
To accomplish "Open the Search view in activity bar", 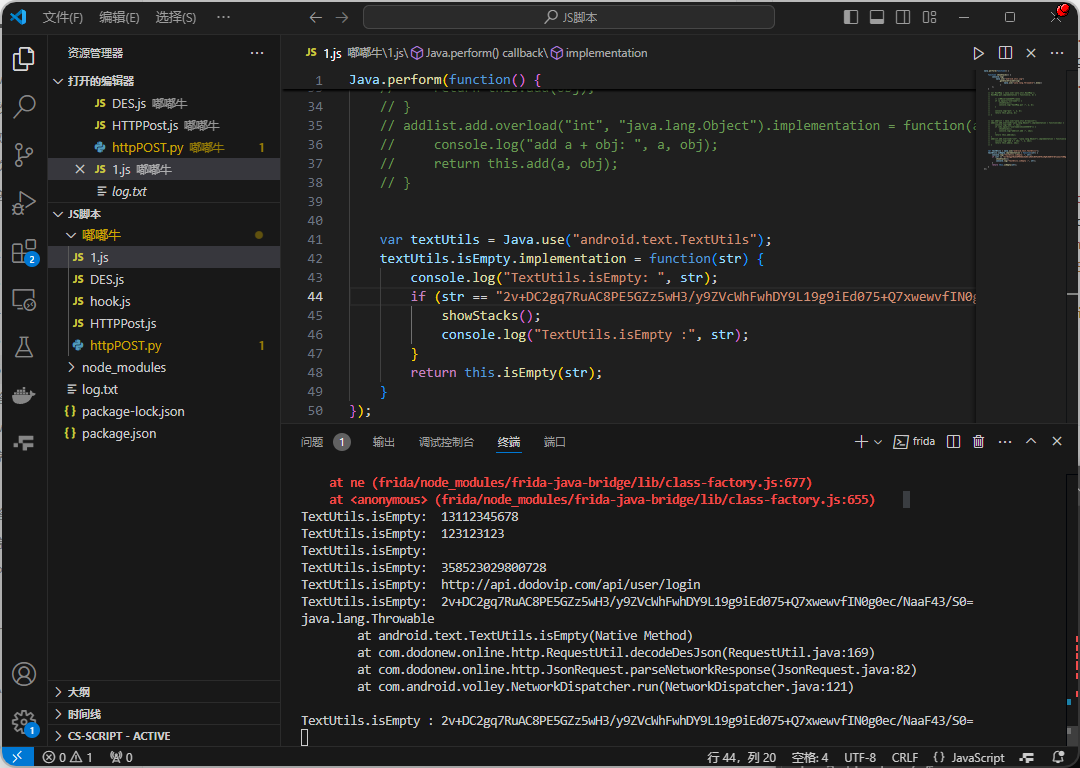I will 24,106.
